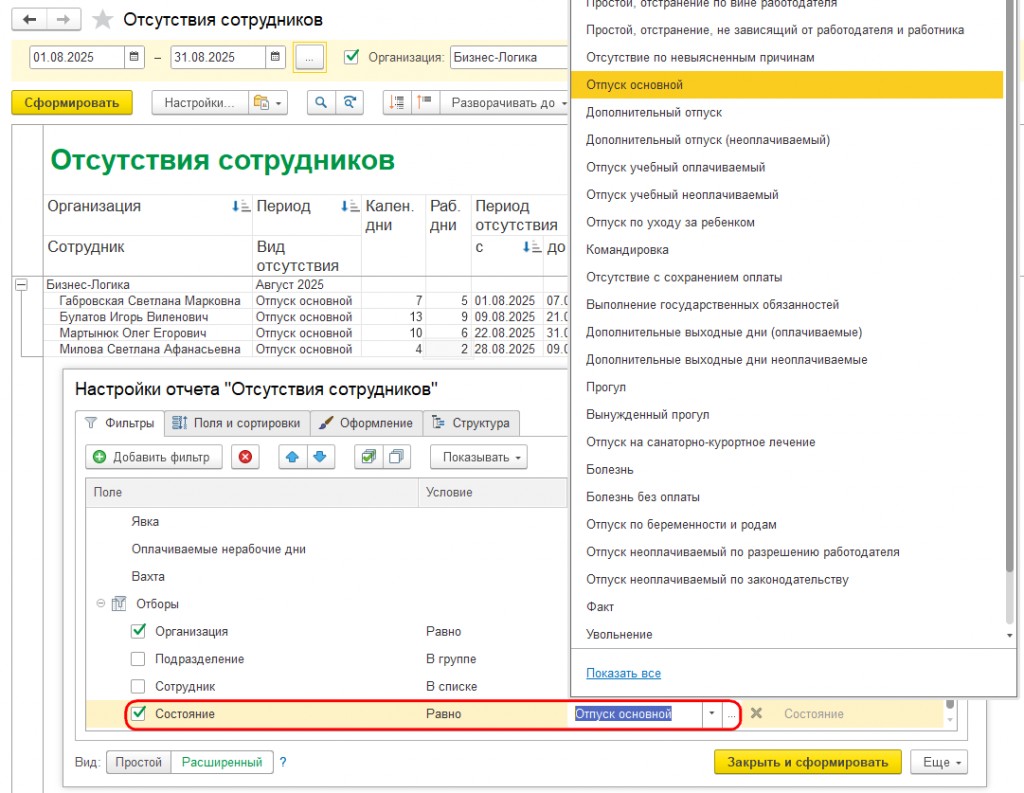This screenshot has height=793, width=1024.
Task: Choose Отпуск по уходу за ребенком
Action: point(787,222)
